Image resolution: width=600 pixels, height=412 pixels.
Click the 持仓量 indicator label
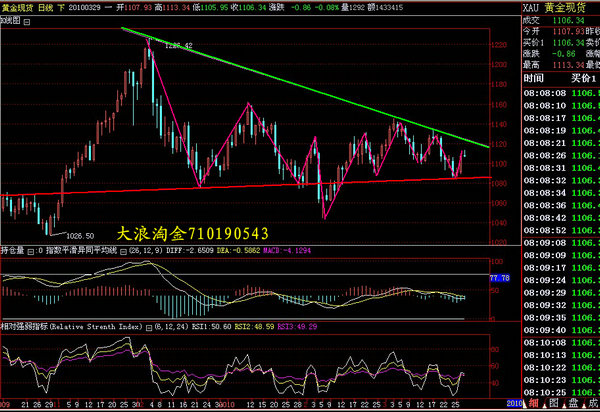click(x=13, y=251)
